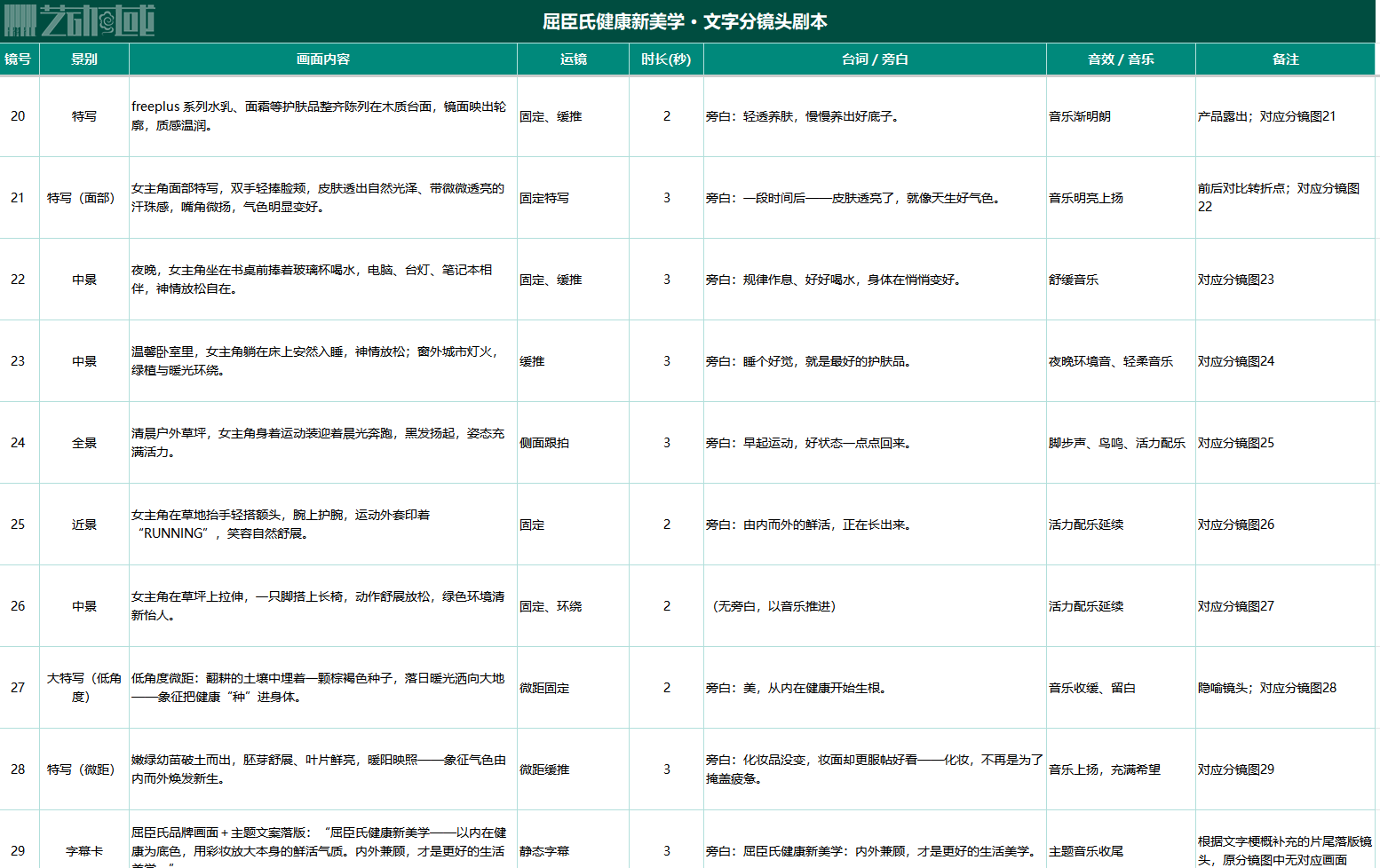The height and width of the screenshot is (868, 1380).
Task: Click the "全景" shot type cell
Action: [84, 443]
